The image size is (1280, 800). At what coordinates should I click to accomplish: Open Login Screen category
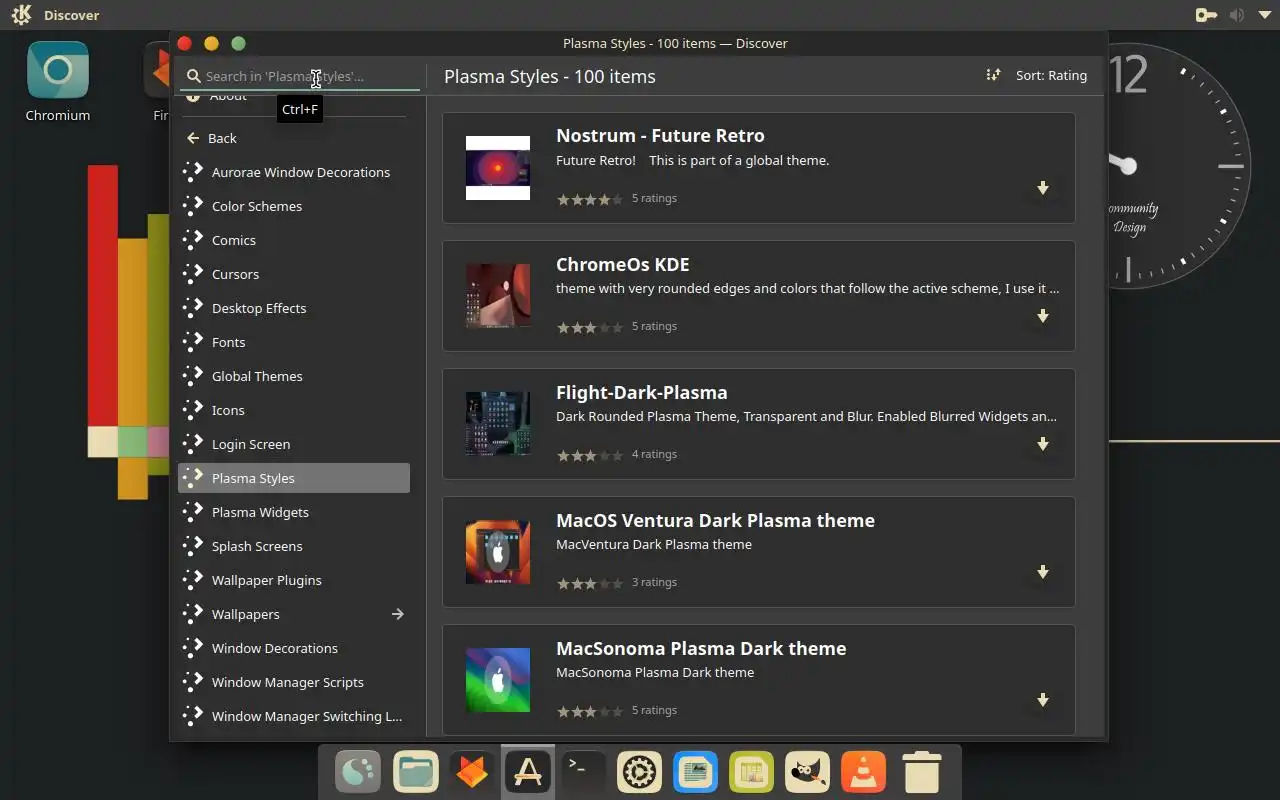pyautogui.click(x=294, y=444)
